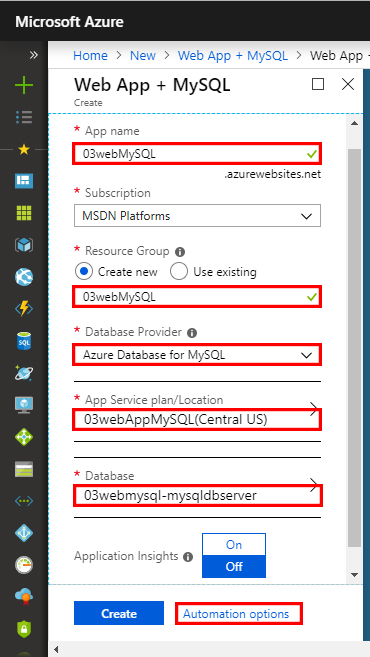Click the vertical scrollbar down arrow
Image resolution: width=370 pixels, height=657 pixels.
coord(354,574)
